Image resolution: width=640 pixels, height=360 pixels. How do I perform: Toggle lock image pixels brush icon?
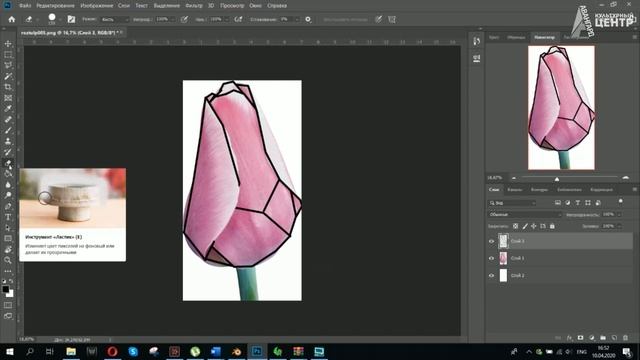(x=525, y=226)
